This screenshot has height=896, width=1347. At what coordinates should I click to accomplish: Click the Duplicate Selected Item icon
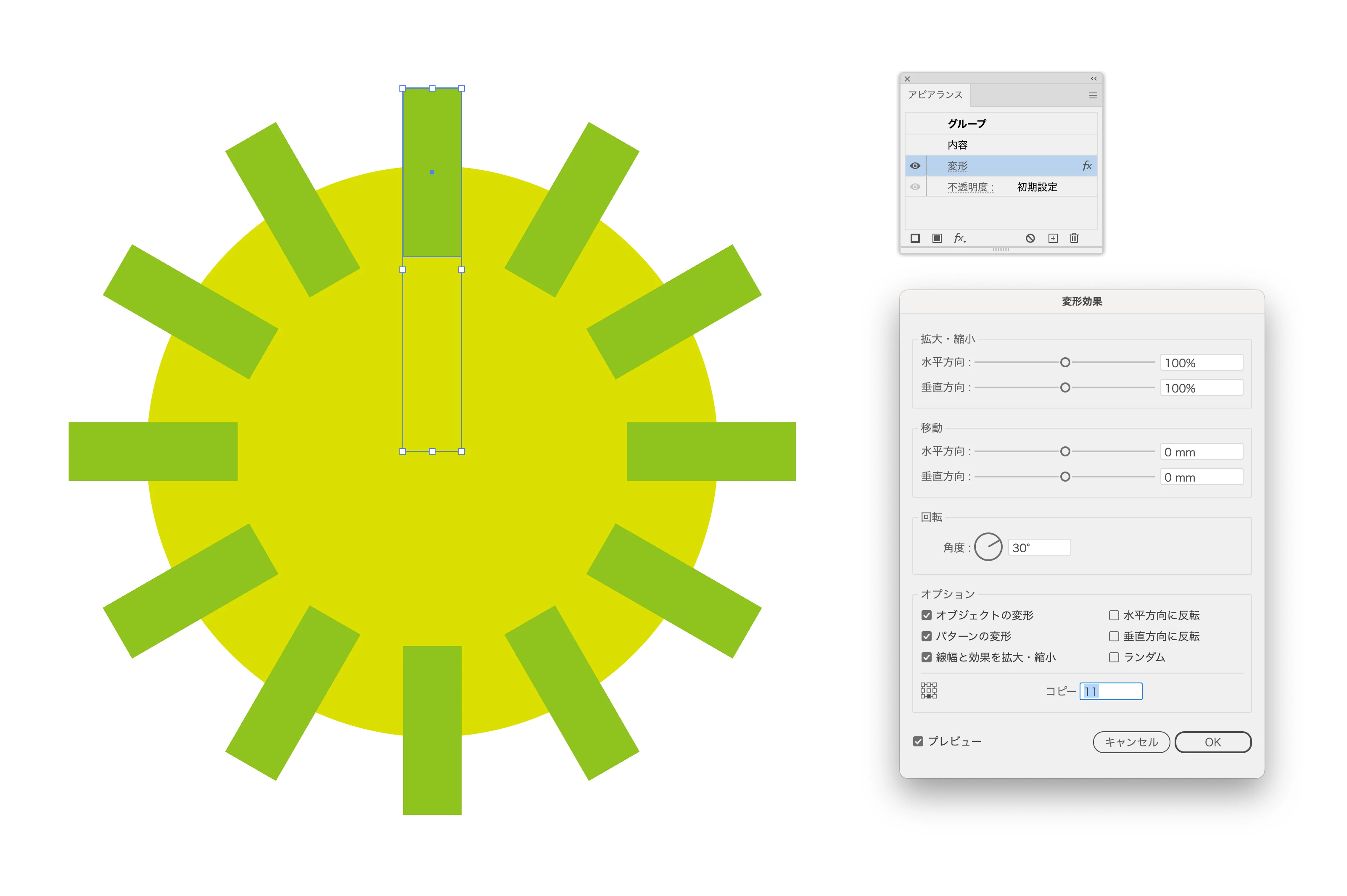[1053, 238]
